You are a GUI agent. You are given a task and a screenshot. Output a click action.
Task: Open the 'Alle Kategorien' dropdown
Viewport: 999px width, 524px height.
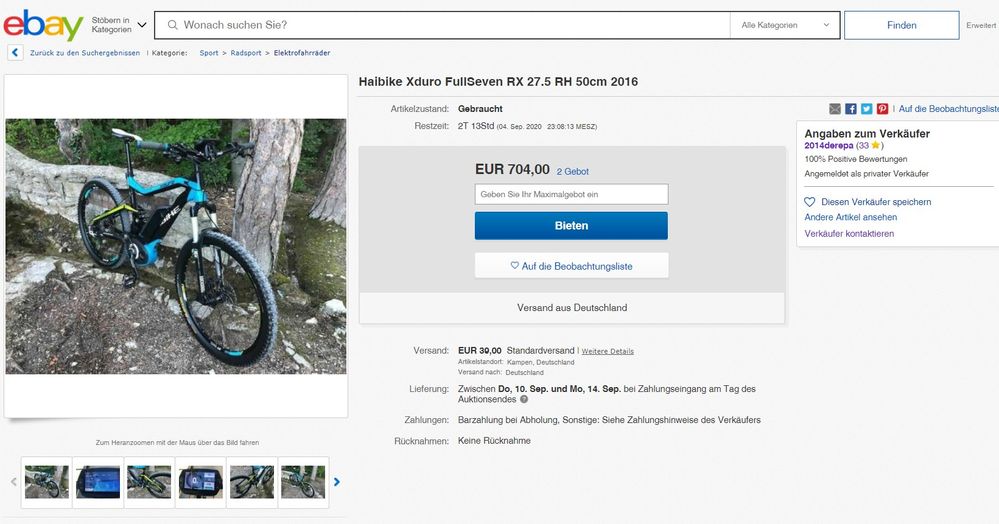784,25
